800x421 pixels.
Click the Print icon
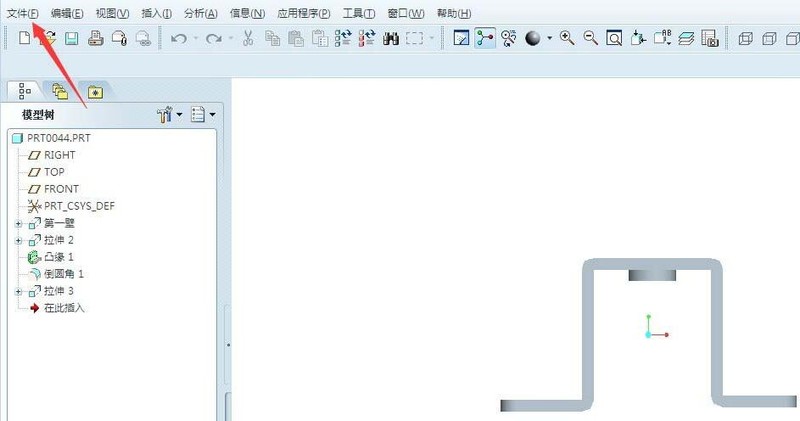[95, 38]
